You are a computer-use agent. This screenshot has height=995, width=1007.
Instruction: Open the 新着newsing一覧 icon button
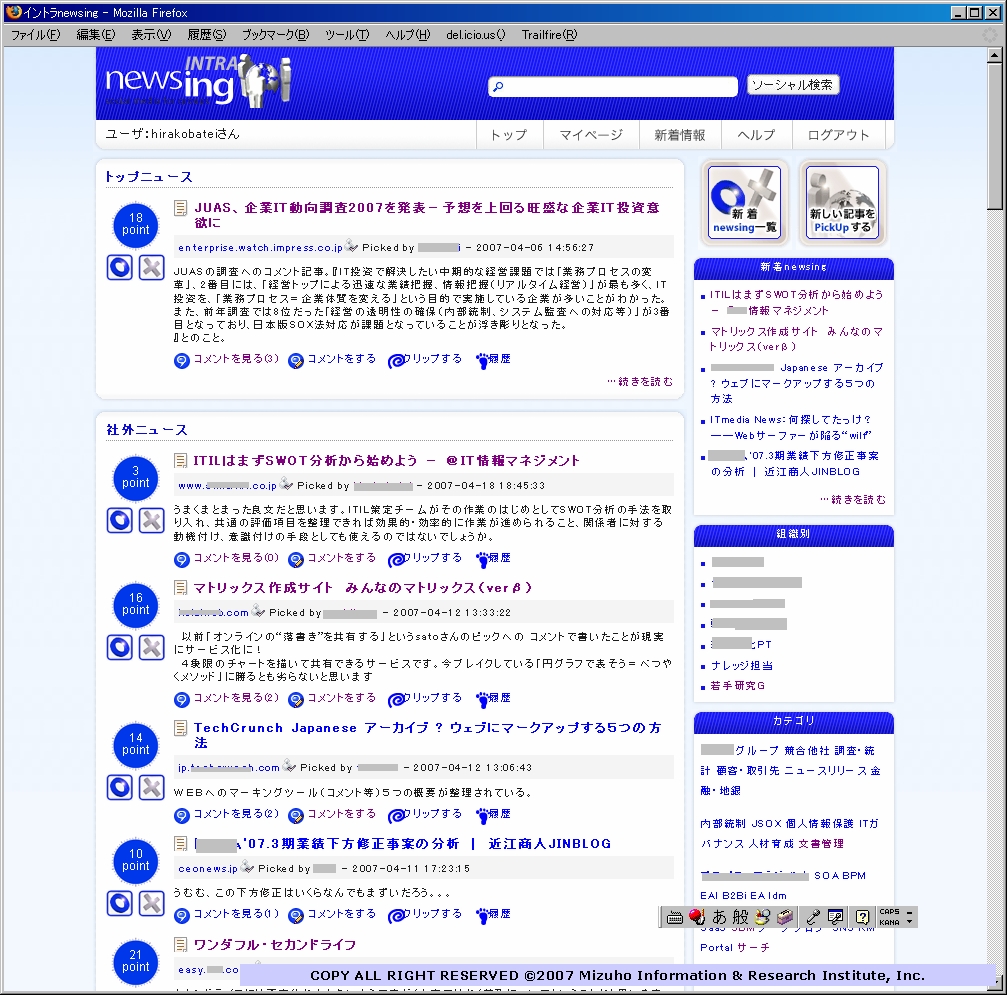click(744, 202)
